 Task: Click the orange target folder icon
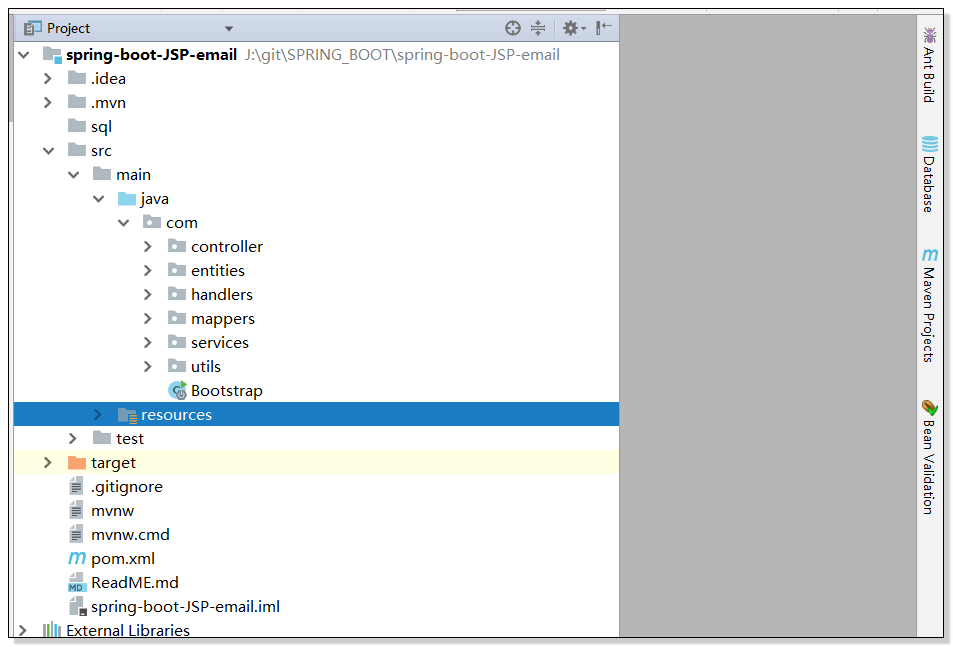coord(77,462)
